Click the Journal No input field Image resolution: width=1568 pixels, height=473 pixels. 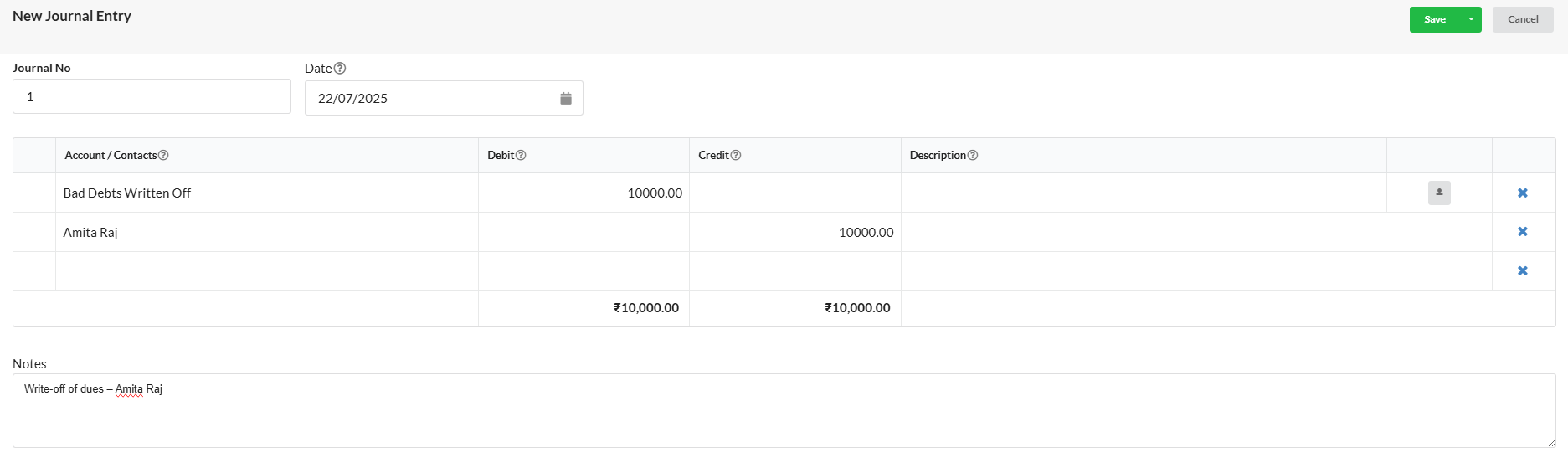(x=152, y=97)
